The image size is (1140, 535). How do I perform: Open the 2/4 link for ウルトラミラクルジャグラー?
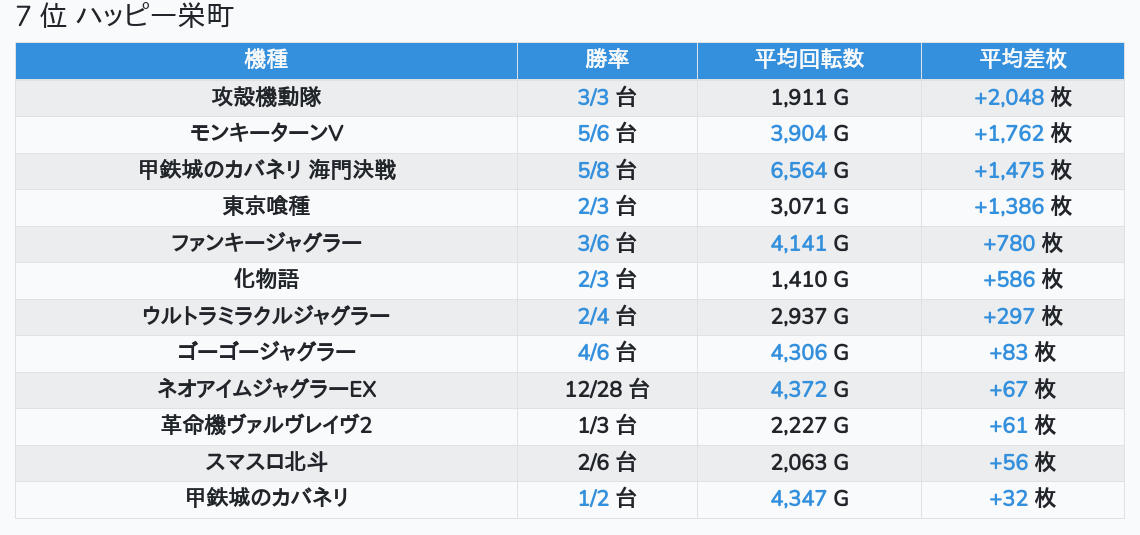pos(593,316)
